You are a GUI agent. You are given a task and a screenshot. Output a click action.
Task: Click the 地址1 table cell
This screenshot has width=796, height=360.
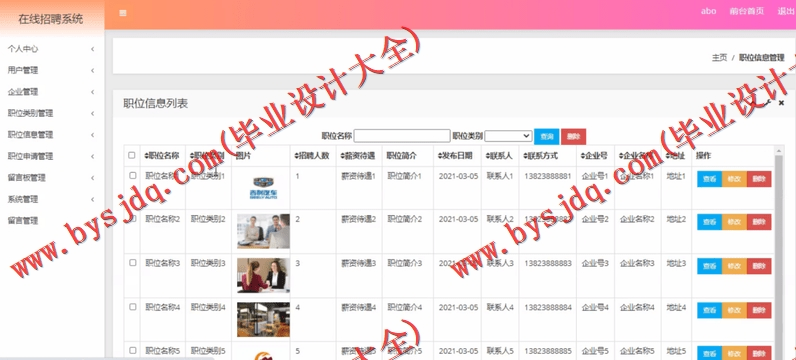point(676,176)
